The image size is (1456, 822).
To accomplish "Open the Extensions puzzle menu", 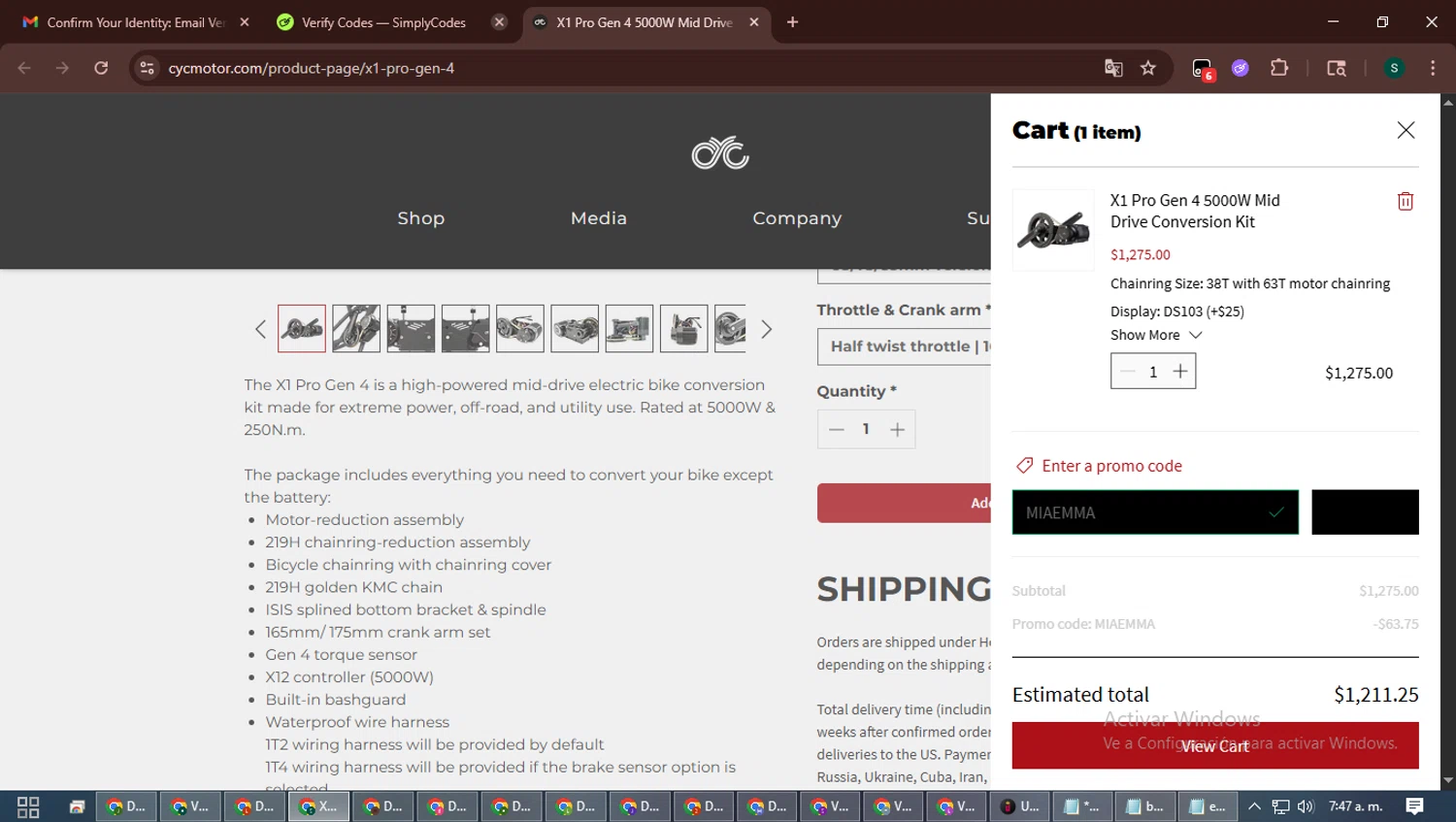I will click(x=1279, y=68).
